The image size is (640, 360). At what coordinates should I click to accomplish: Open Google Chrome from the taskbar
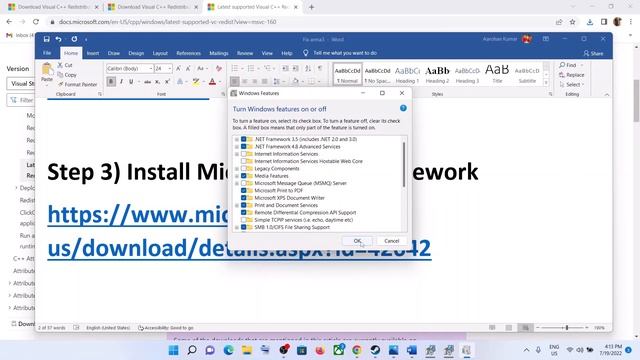(357, 350)
